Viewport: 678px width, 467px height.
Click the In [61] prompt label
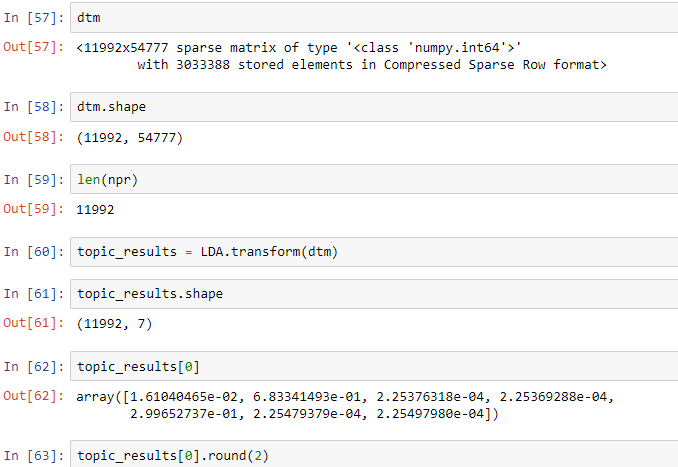(34, 294)
